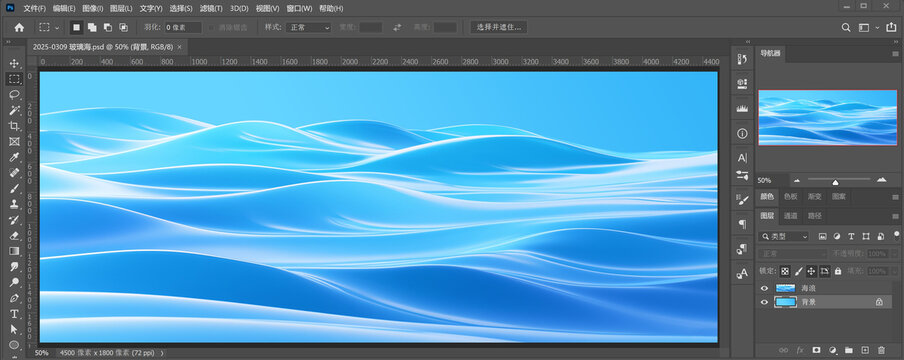
Task: Toggle the layer filter switch
Action: coord(897,235)
